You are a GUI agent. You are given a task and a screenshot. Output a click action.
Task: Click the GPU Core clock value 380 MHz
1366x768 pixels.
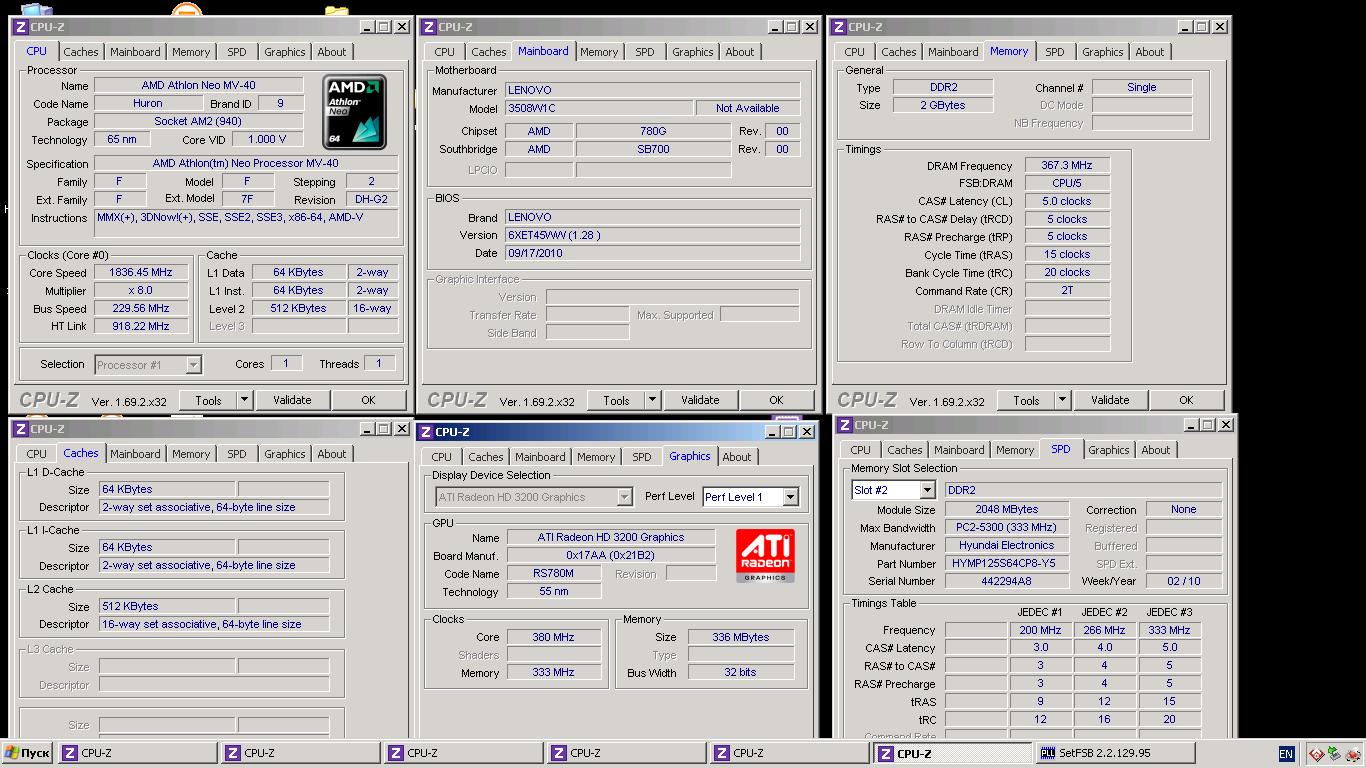click(553, 637)
